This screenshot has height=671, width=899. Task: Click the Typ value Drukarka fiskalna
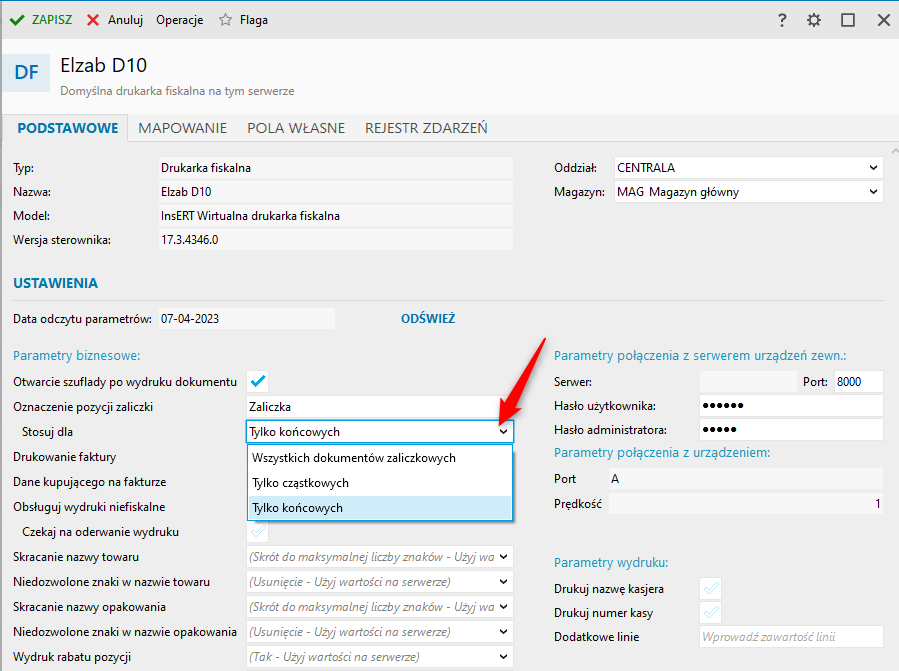(x=335, y=168)
